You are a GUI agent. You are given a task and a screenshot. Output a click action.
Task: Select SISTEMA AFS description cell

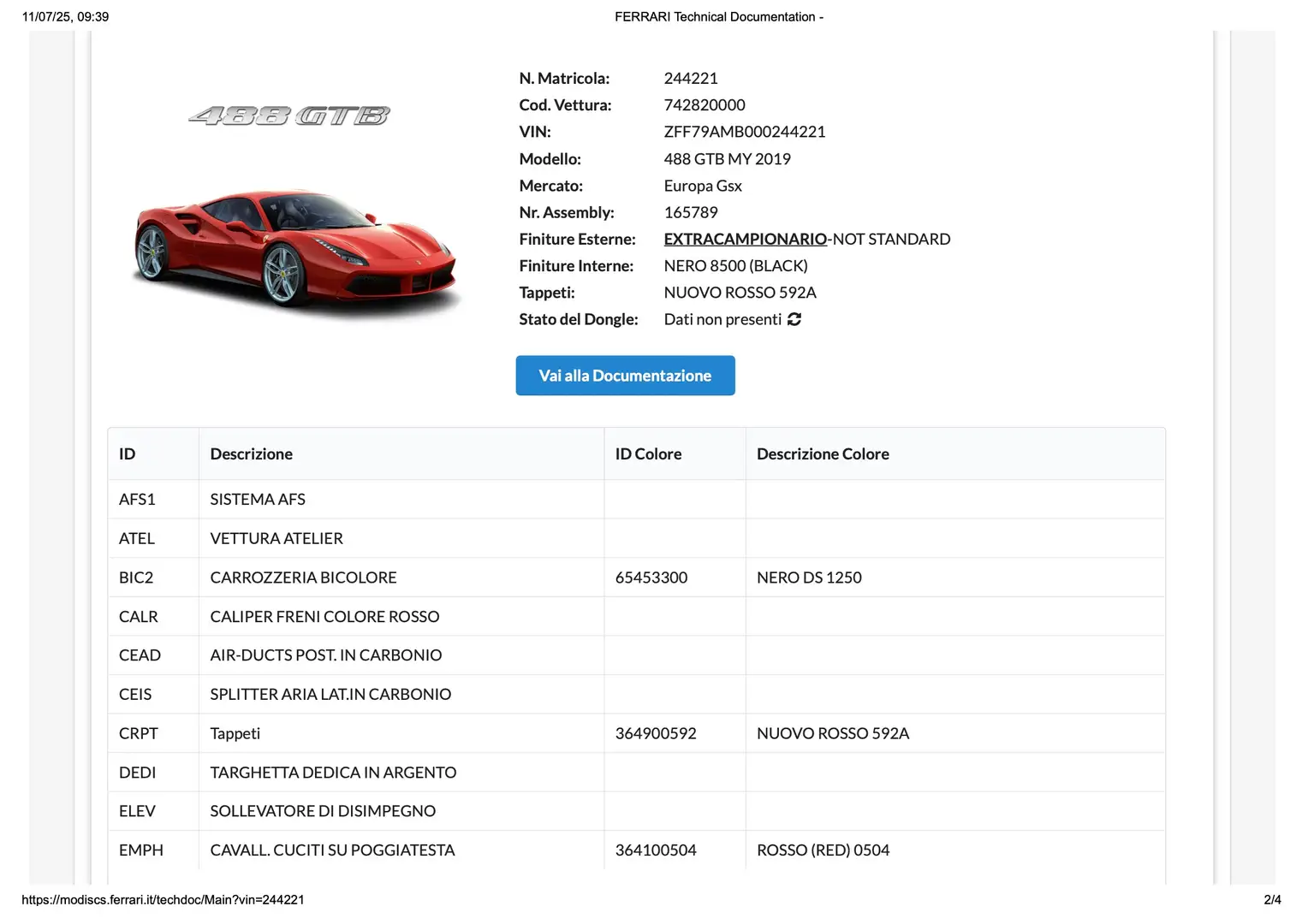[401, 500]
